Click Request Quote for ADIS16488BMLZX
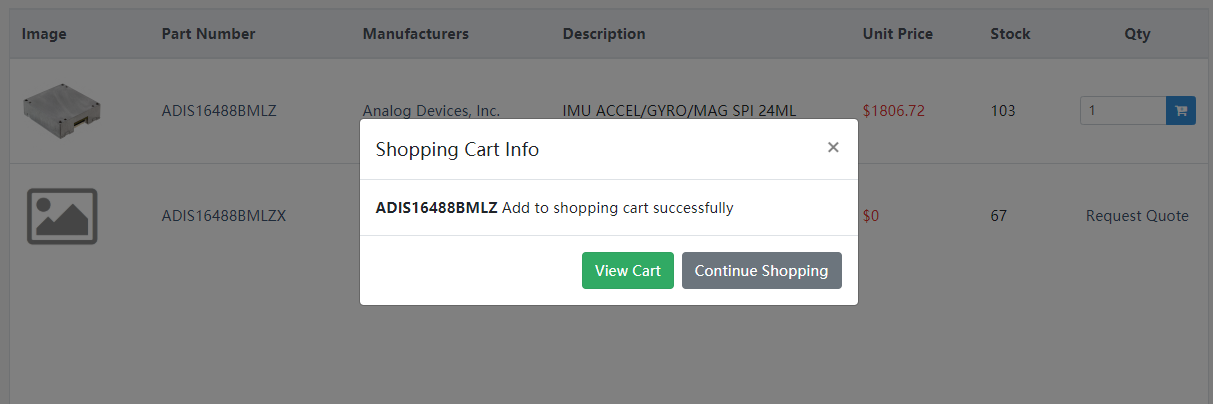Image resolution: width=1213 pixels, height=404 pixels. [x=1137, y=216]
